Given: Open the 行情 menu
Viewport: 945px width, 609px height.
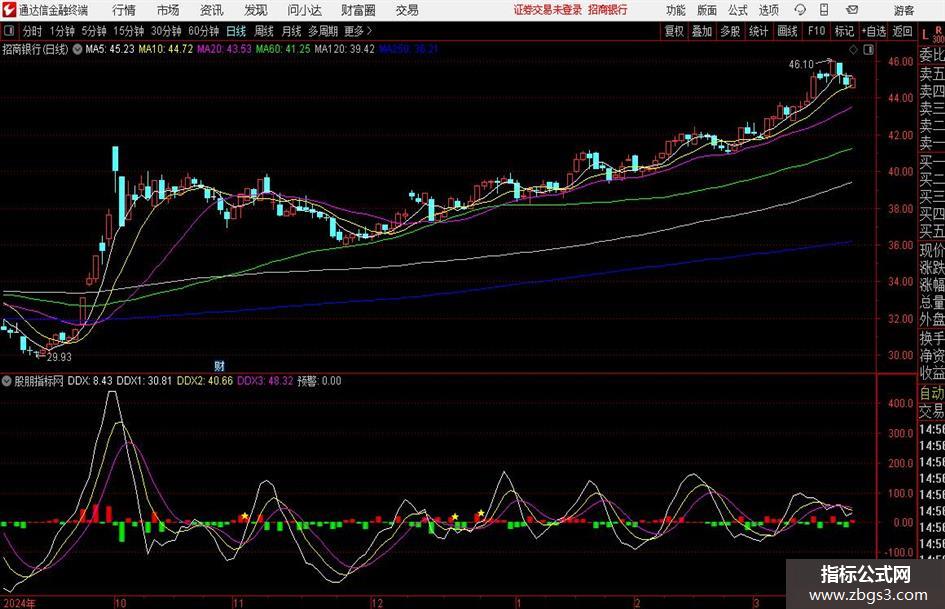Looking at the screenshot, I should [x=124, y=10].
